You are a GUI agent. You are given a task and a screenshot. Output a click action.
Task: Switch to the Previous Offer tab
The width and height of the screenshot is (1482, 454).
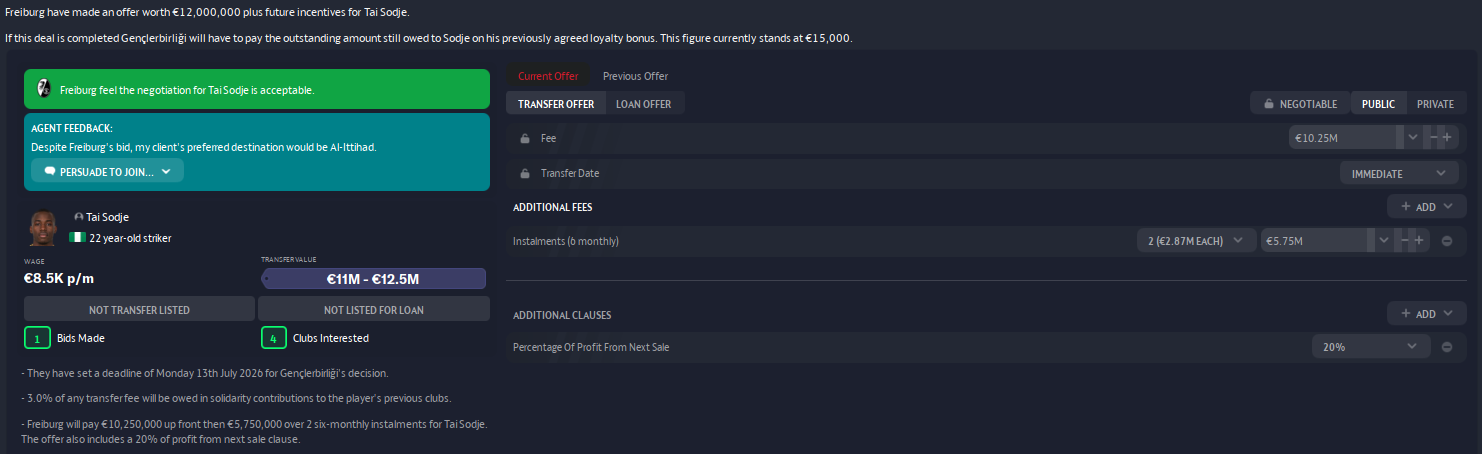(x=635, y=76)
